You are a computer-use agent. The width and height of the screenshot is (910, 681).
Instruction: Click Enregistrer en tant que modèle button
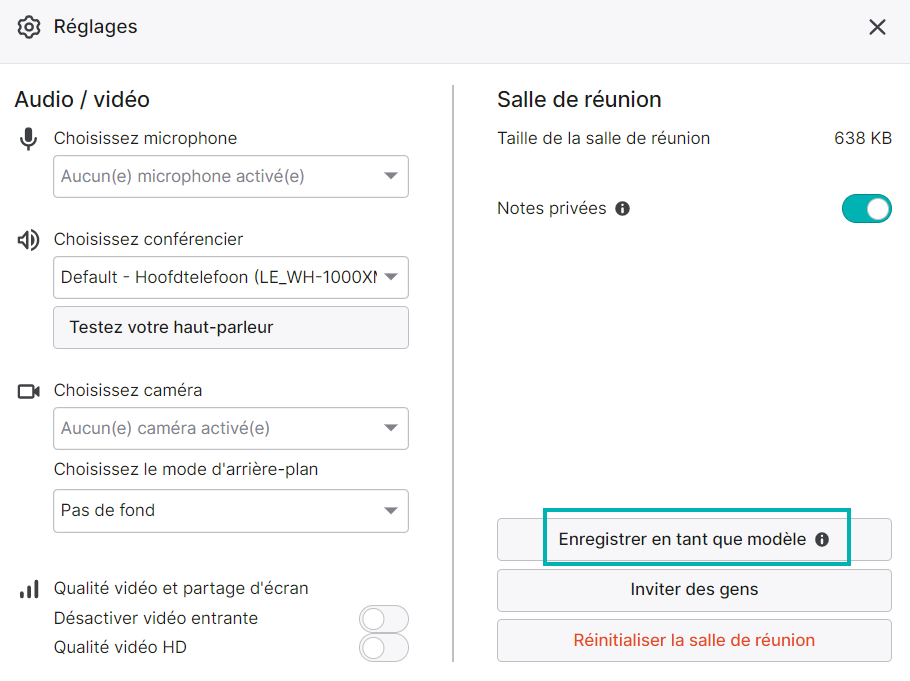[x=694, y=539]
